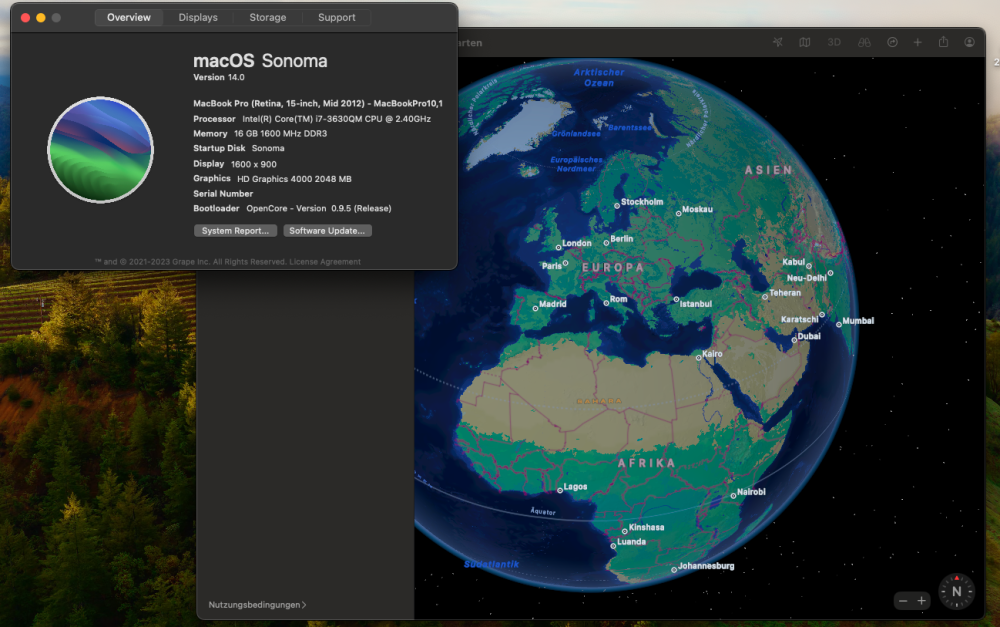Open the share icon in Maps toolbar
This screenshot has height=627, width=1000.
943,42
